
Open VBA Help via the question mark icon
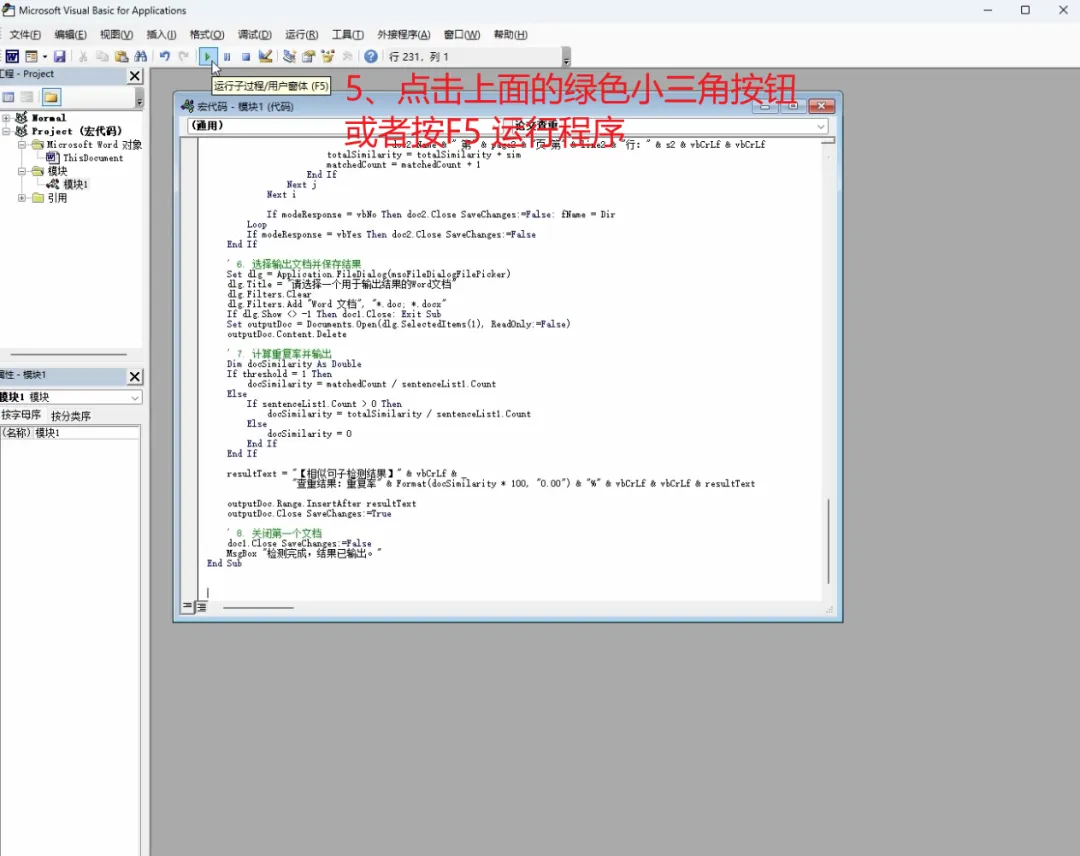pyautogui.click(x=371, y=56)
